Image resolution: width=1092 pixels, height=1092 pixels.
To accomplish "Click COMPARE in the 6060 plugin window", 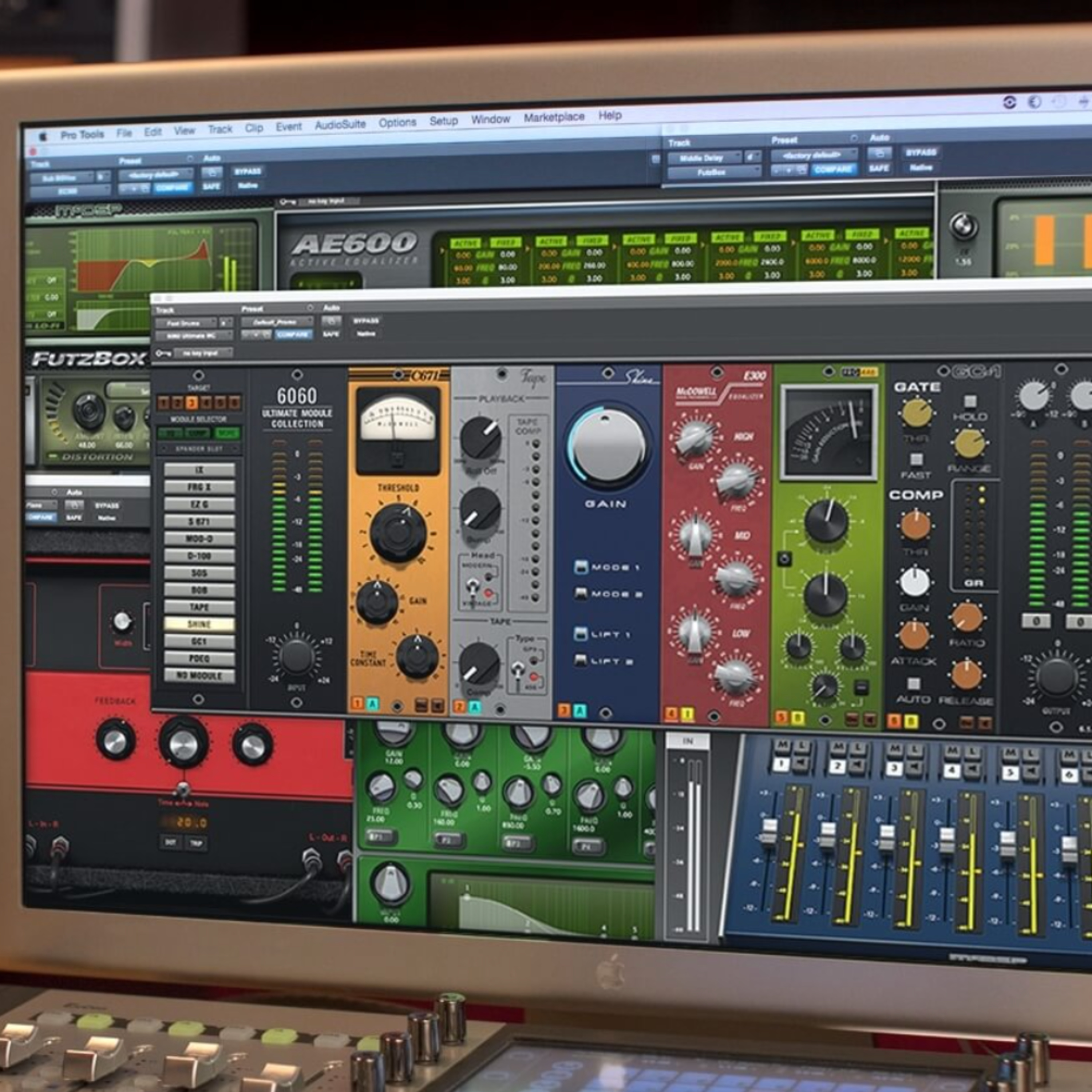I will (x=294, y=335).
